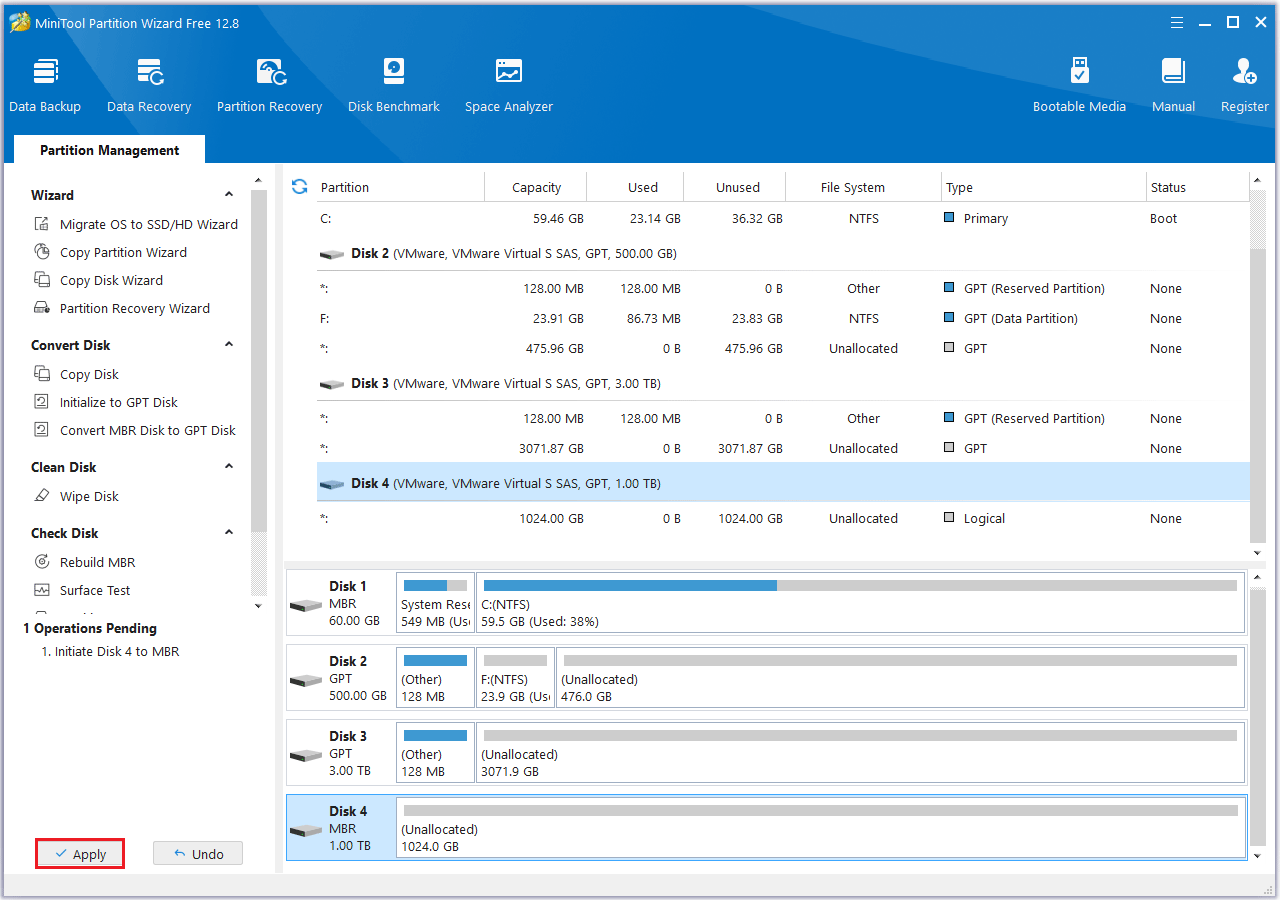Click the Wipe Disk eraser icon
1280x900 pixels.
click(x=42, y=496)
